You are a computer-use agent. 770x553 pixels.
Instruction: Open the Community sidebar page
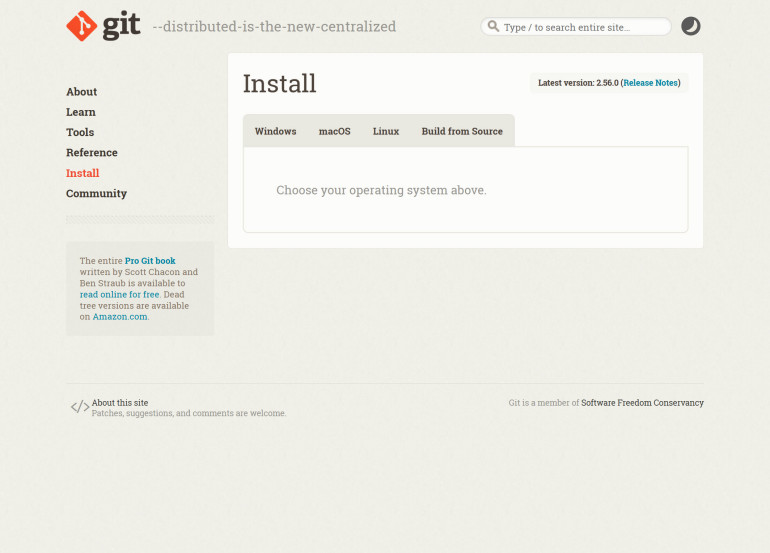(96, 194)
